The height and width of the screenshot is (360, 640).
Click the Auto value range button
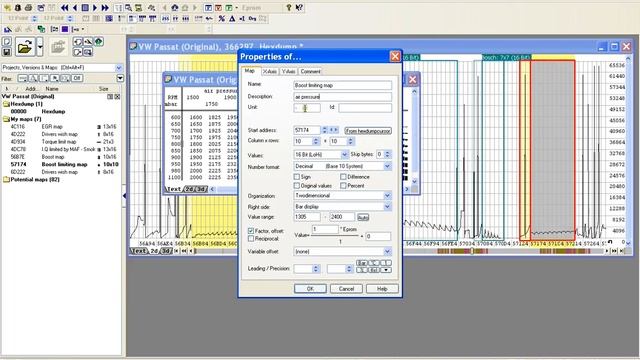[363, 218]
